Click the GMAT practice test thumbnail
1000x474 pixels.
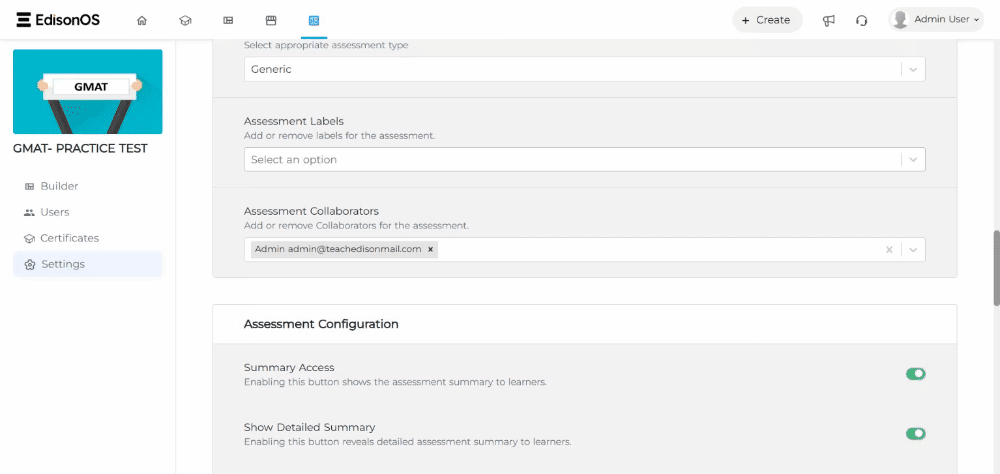[x=88, y=92]
